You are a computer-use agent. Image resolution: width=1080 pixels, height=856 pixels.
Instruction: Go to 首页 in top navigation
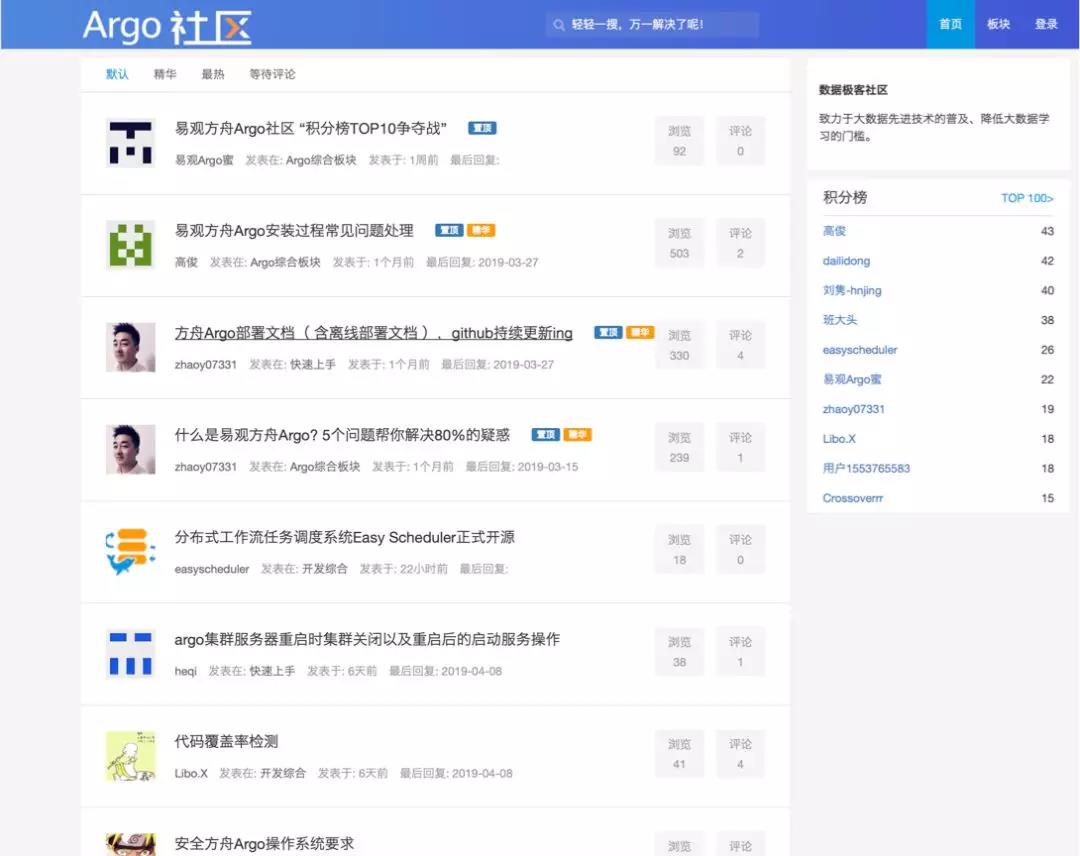[x=951, y=24]
